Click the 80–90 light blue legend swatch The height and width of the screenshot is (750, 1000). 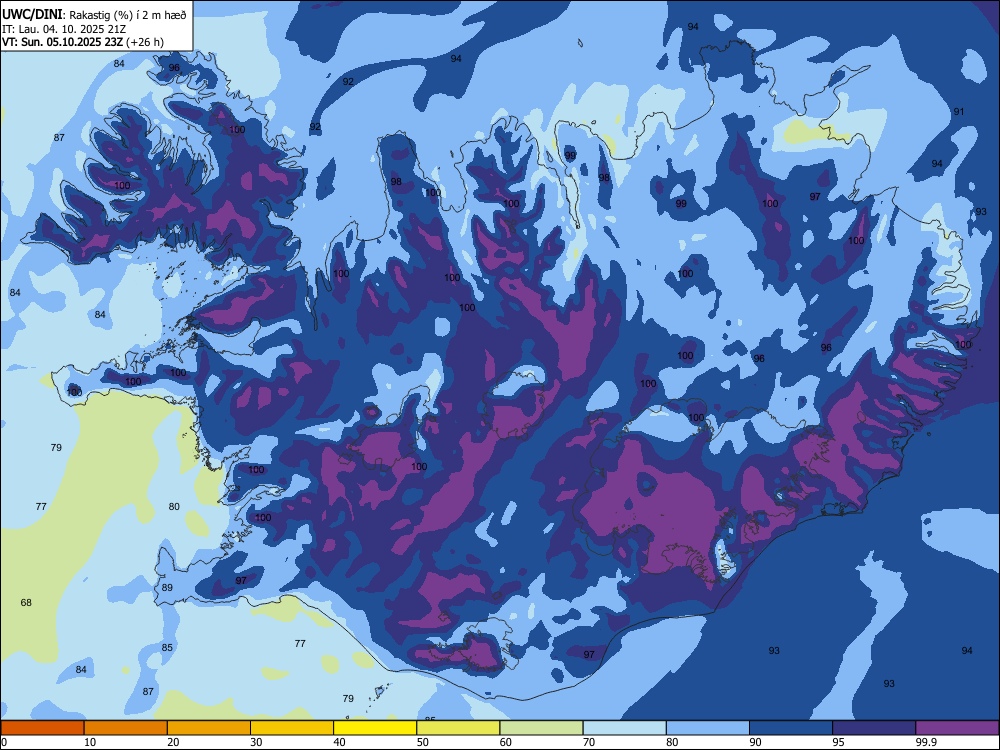(708, 728)
